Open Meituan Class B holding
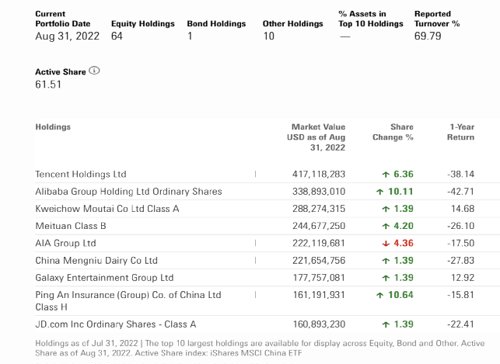The width and height of the screenshot is (500, 364). 71,226
